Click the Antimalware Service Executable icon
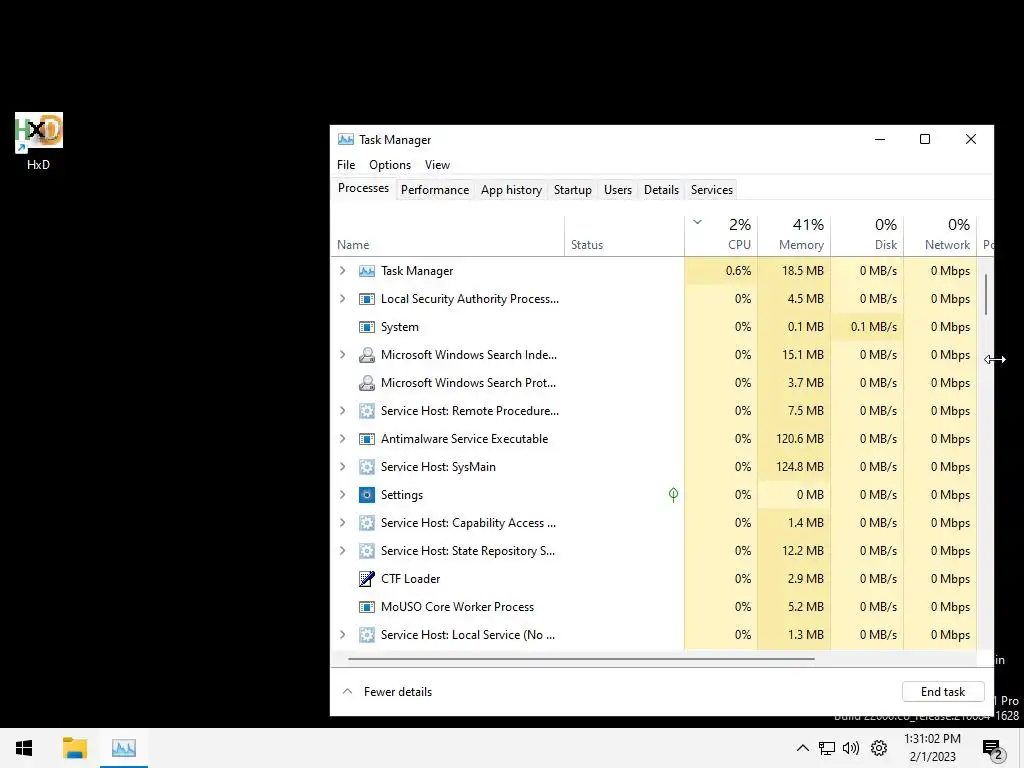The height and width of the screenshot is (768, 1024). point(367,440)
